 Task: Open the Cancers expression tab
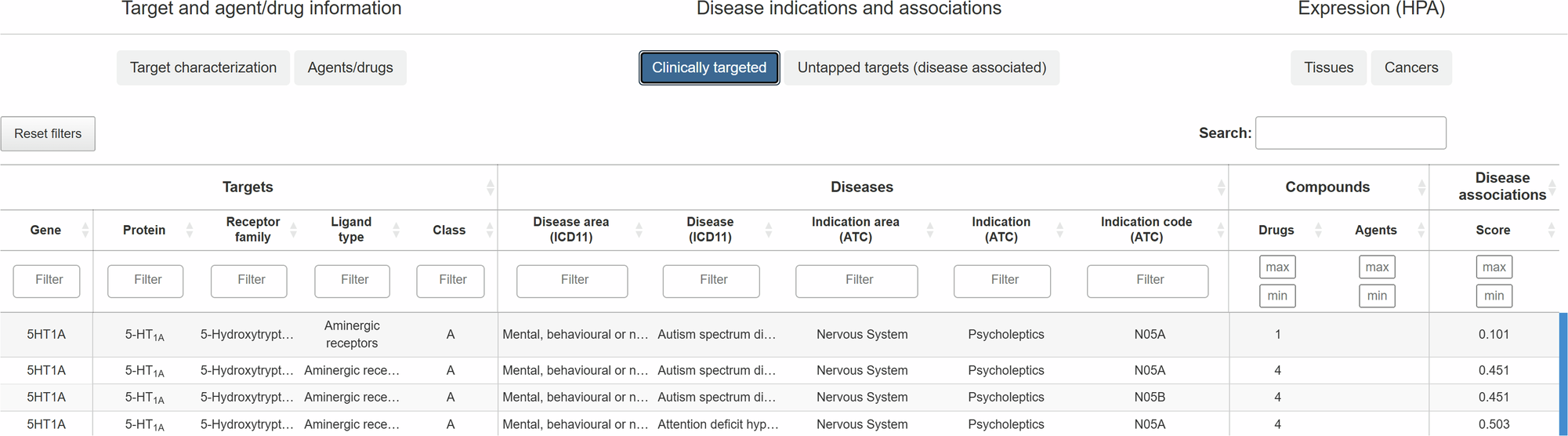tap(1410, 68)
